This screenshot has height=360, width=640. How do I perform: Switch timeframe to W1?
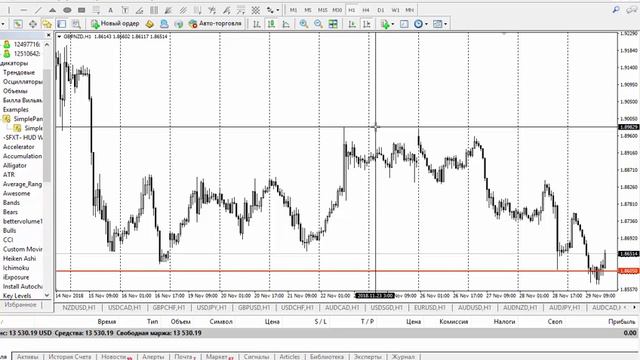coord(395,10)
